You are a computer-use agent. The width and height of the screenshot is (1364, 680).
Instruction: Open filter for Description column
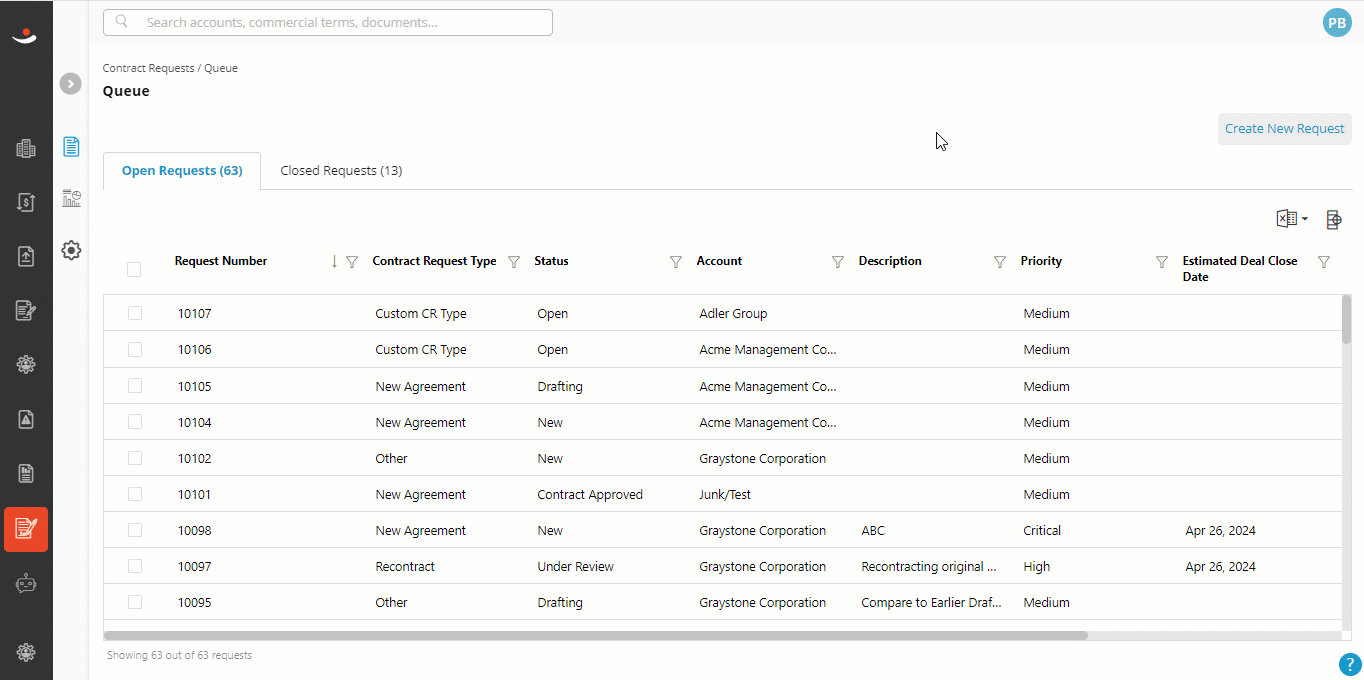(1000, 262)
